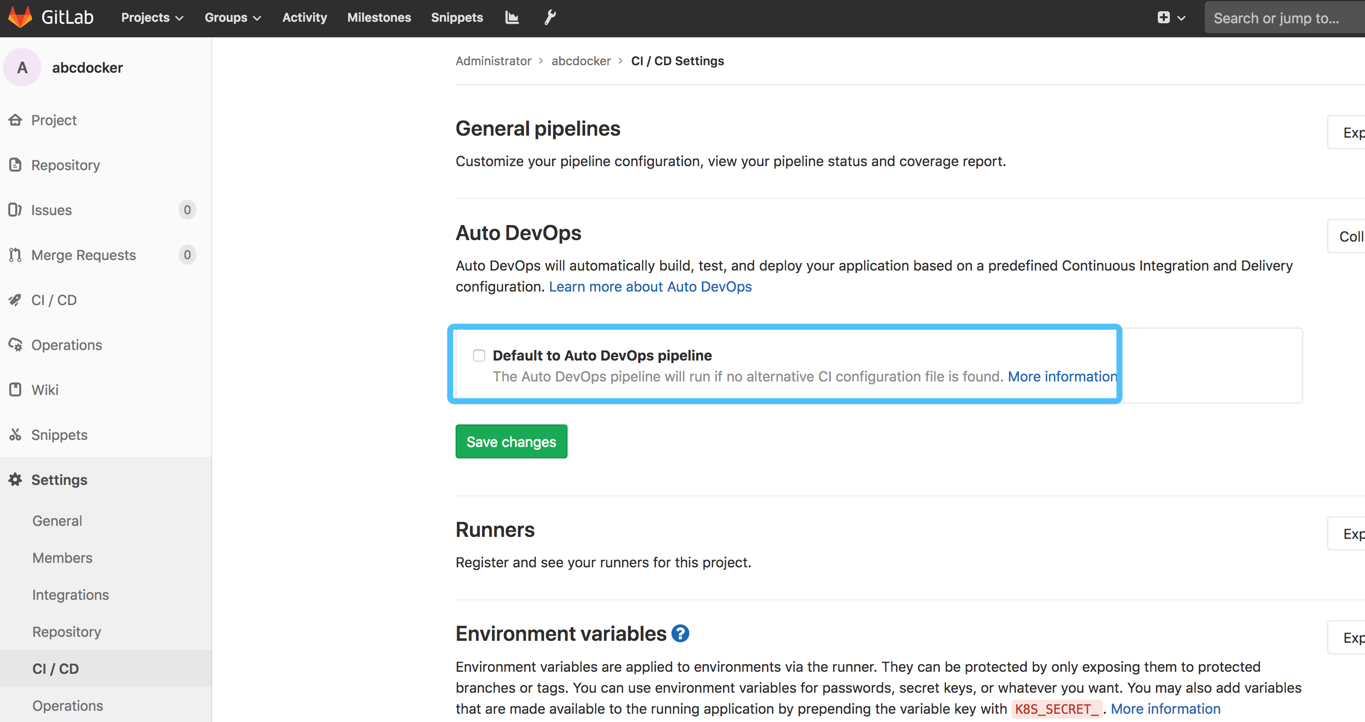Open the Groups dropdown menu

(233, 18)
